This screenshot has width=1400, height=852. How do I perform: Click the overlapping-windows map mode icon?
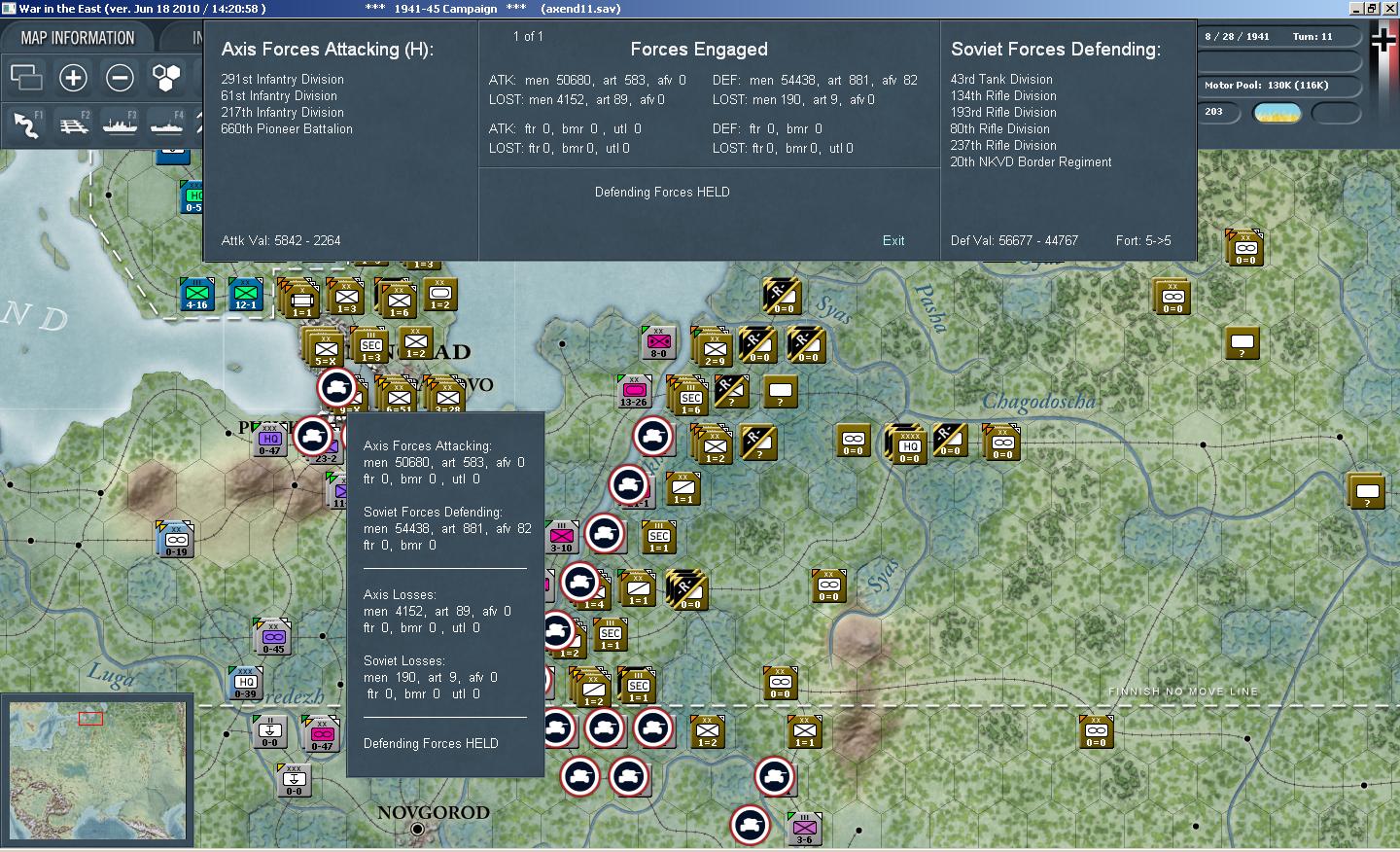26,77
